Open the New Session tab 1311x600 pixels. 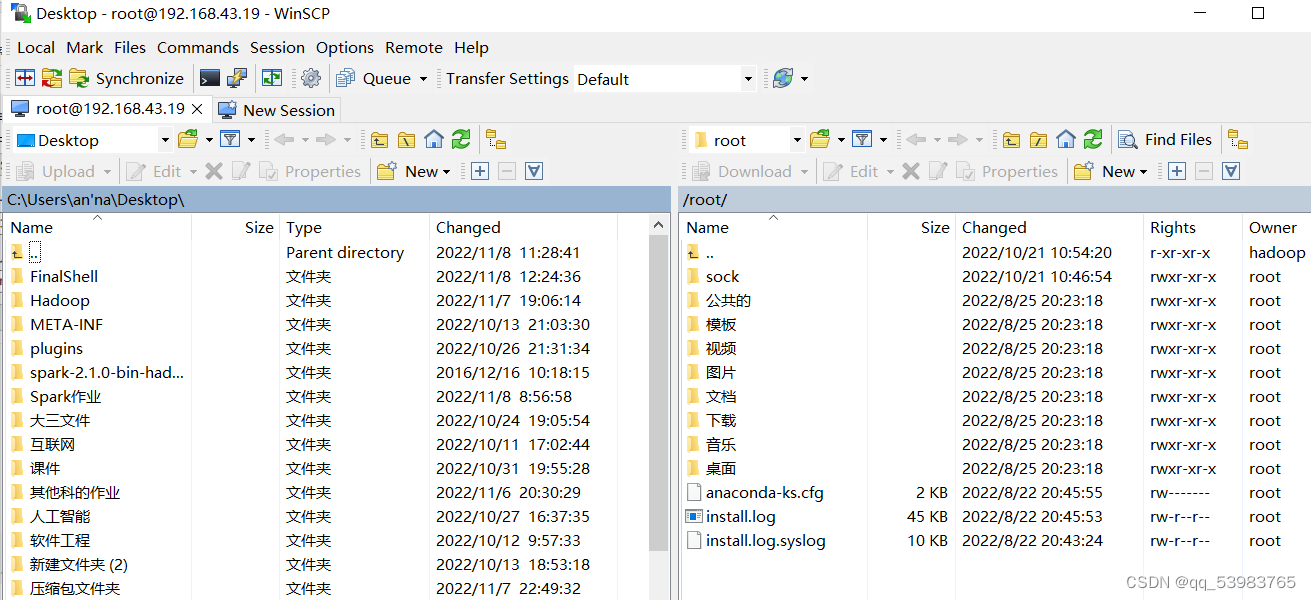pos(276,110)
